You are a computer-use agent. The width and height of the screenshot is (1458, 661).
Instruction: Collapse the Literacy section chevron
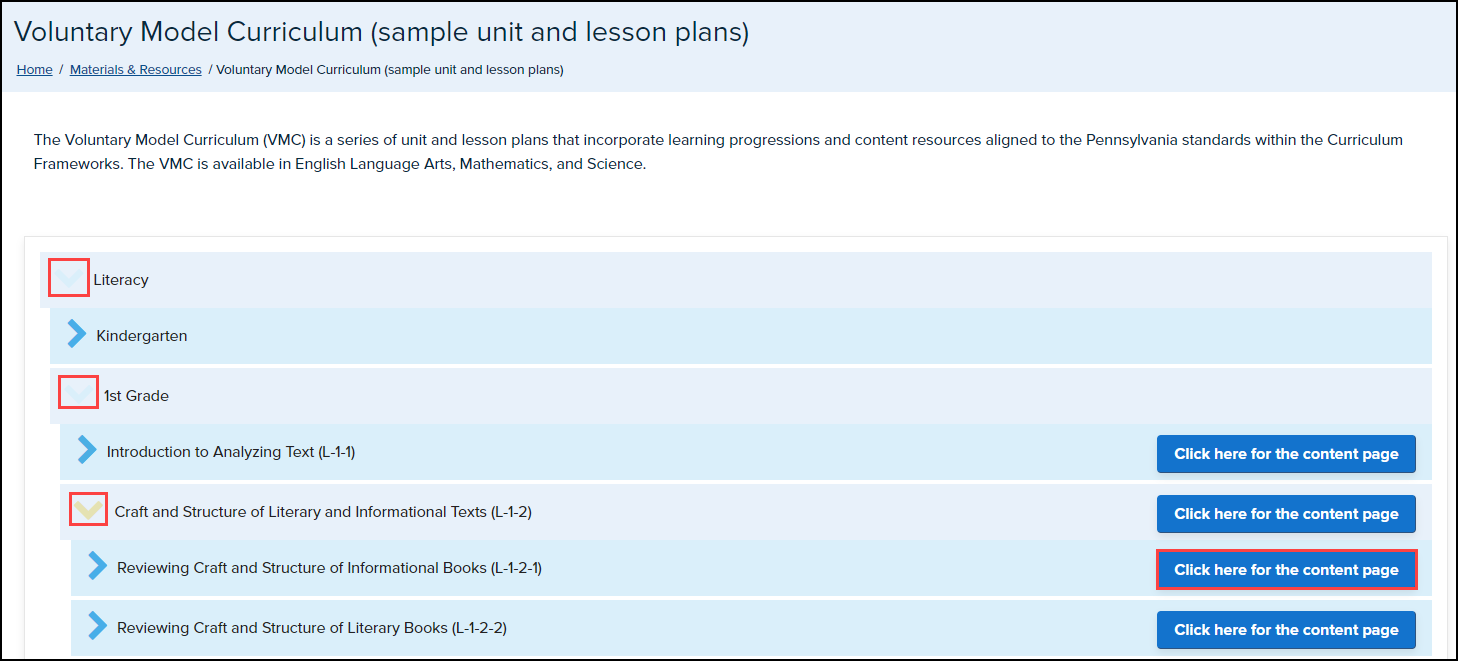pyautogui.click(x=69, y=278)
